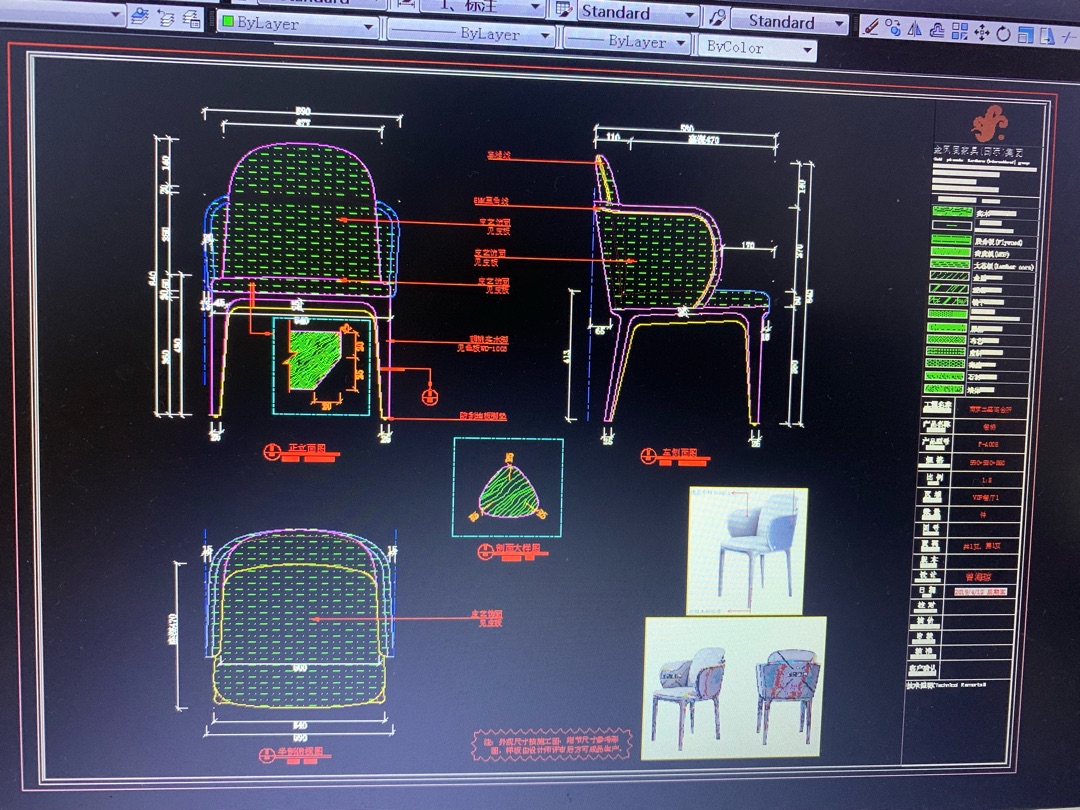Viewport: 1080px width, 810px height.
Task: Pick the Scale tool
Action: 1026,35
